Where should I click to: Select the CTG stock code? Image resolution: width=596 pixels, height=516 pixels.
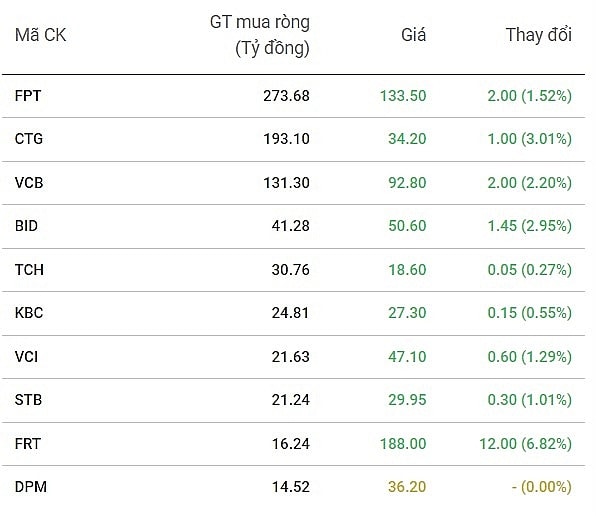click(x=29, y=139)
